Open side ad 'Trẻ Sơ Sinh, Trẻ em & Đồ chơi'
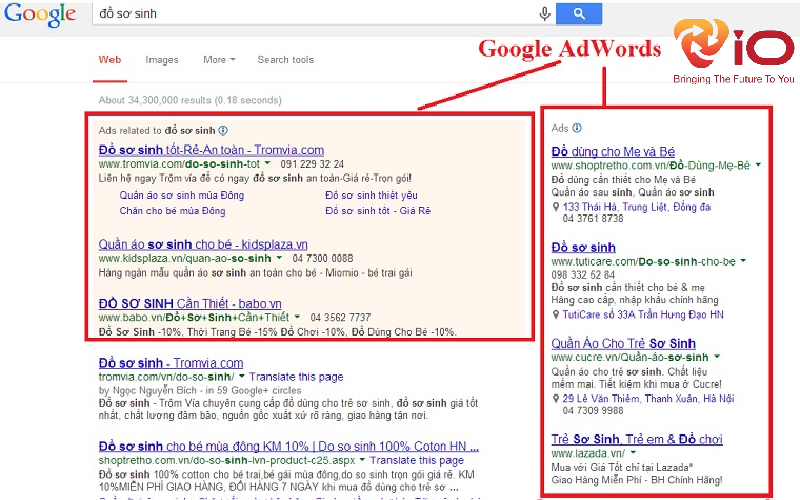The height and width of the screenshot is (500, 800). click(x=637, y=439)
